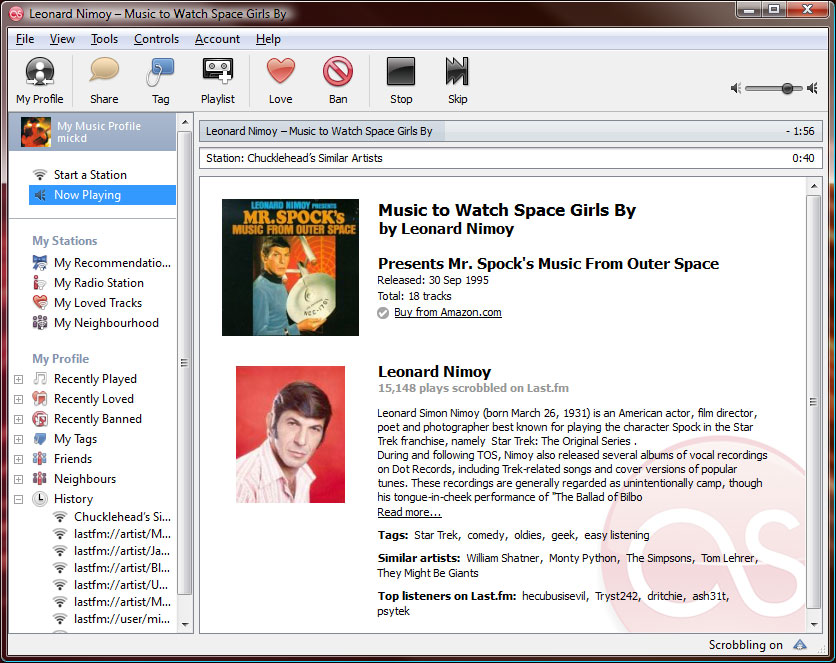Open the File menu
This screenshot has height=663, width=836.
click(25, 39)
